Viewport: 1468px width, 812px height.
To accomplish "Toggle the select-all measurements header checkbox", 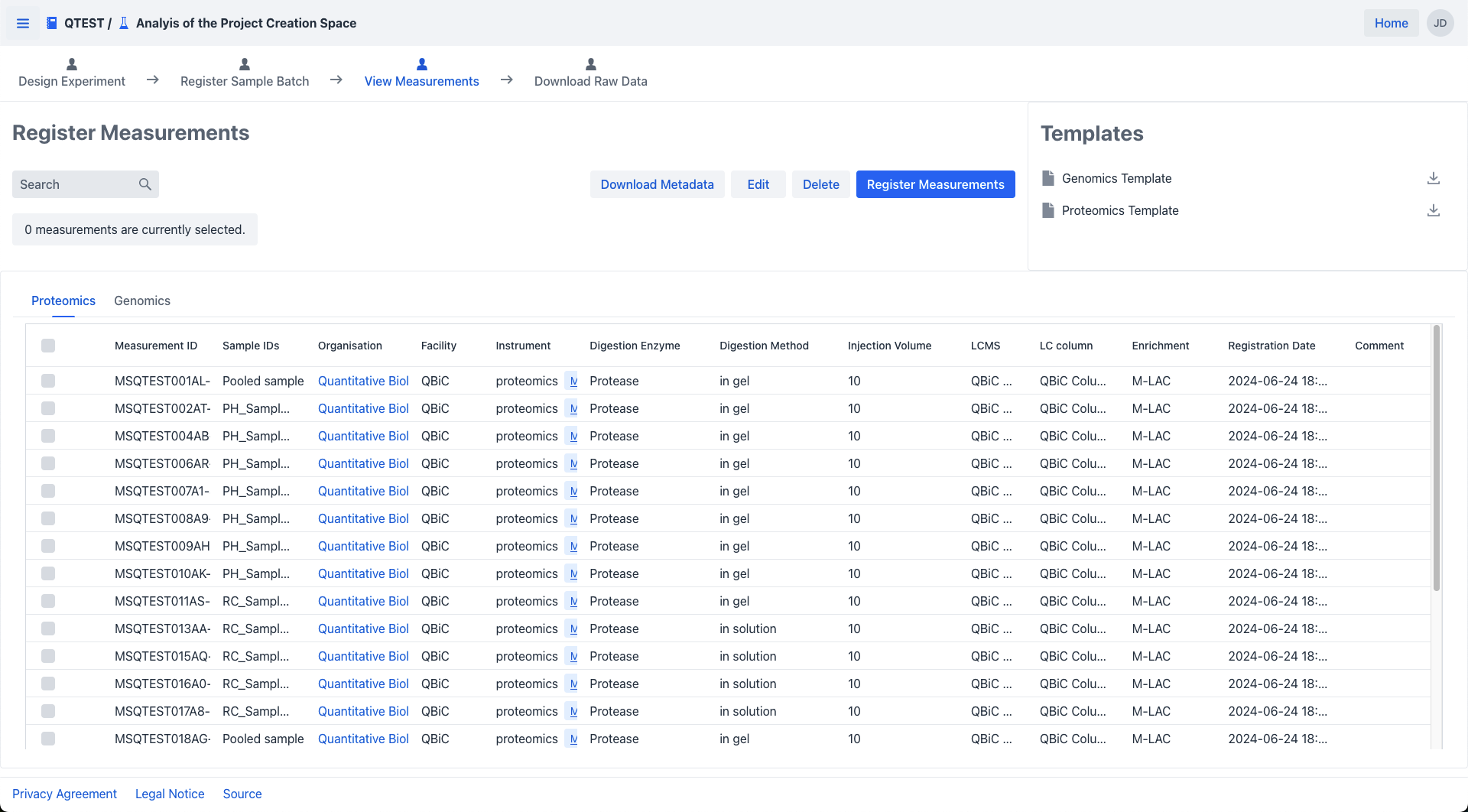I will pyautogui.click(x=48, y=346).
